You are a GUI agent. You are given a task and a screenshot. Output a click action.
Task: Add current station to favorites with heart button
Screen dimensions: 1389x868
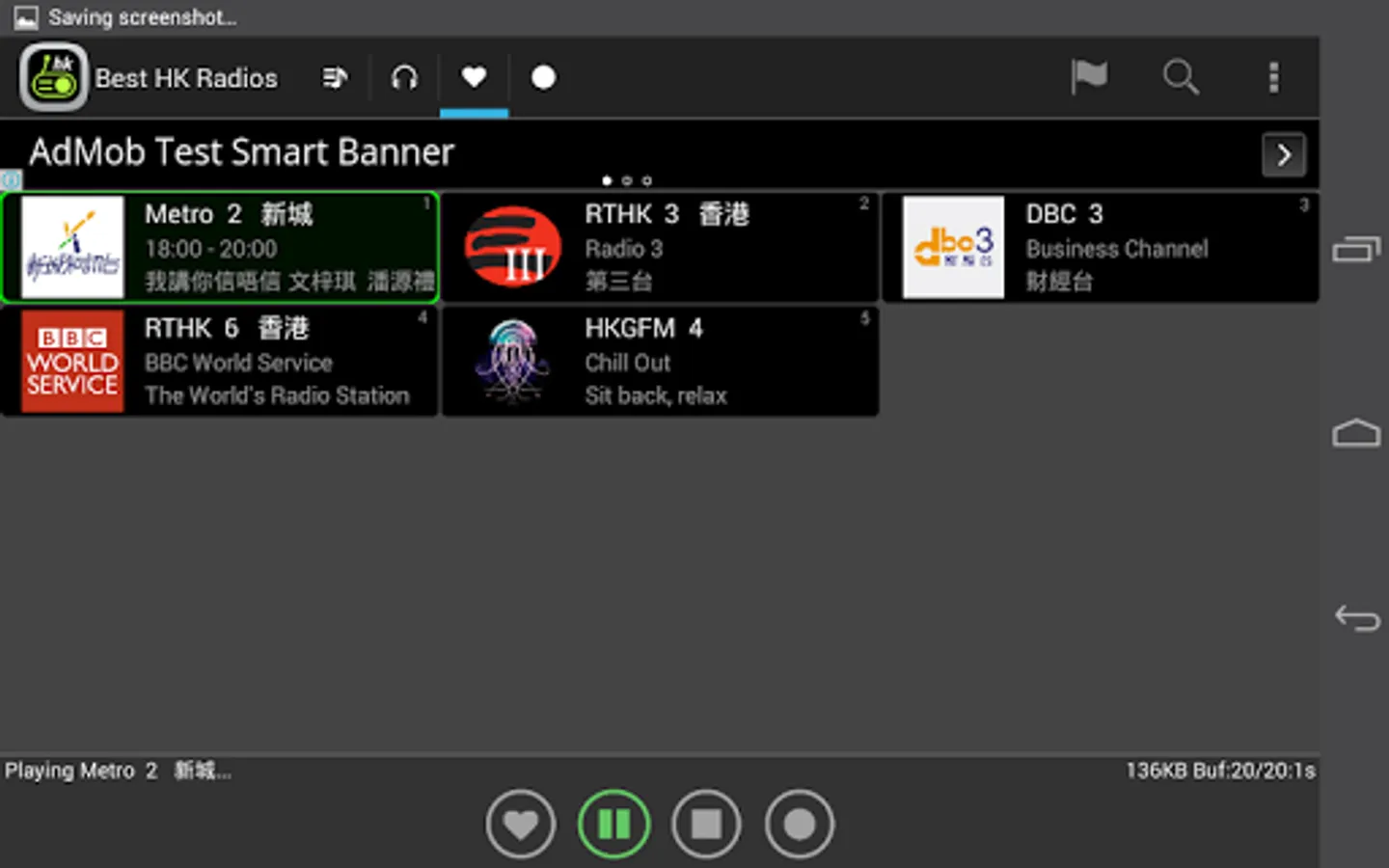point(521,824)
